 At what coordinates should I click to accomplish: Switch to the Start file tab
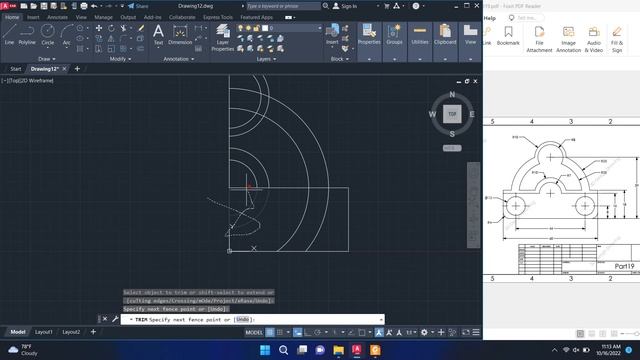(x=16, y=69)
